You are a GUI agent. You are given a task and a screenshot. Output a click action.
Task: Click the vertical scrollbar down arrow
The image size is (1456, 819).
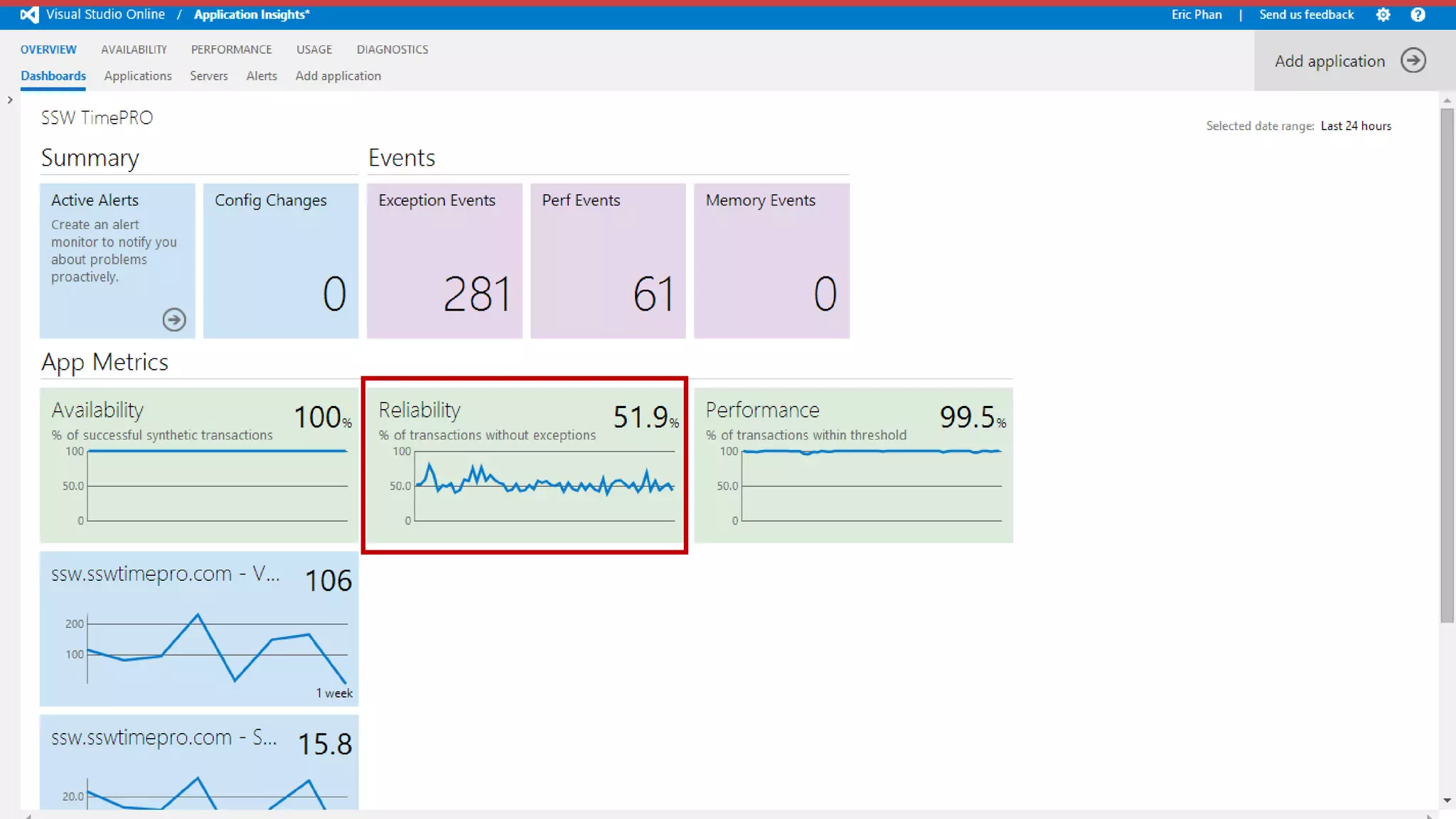point(1447,801)
